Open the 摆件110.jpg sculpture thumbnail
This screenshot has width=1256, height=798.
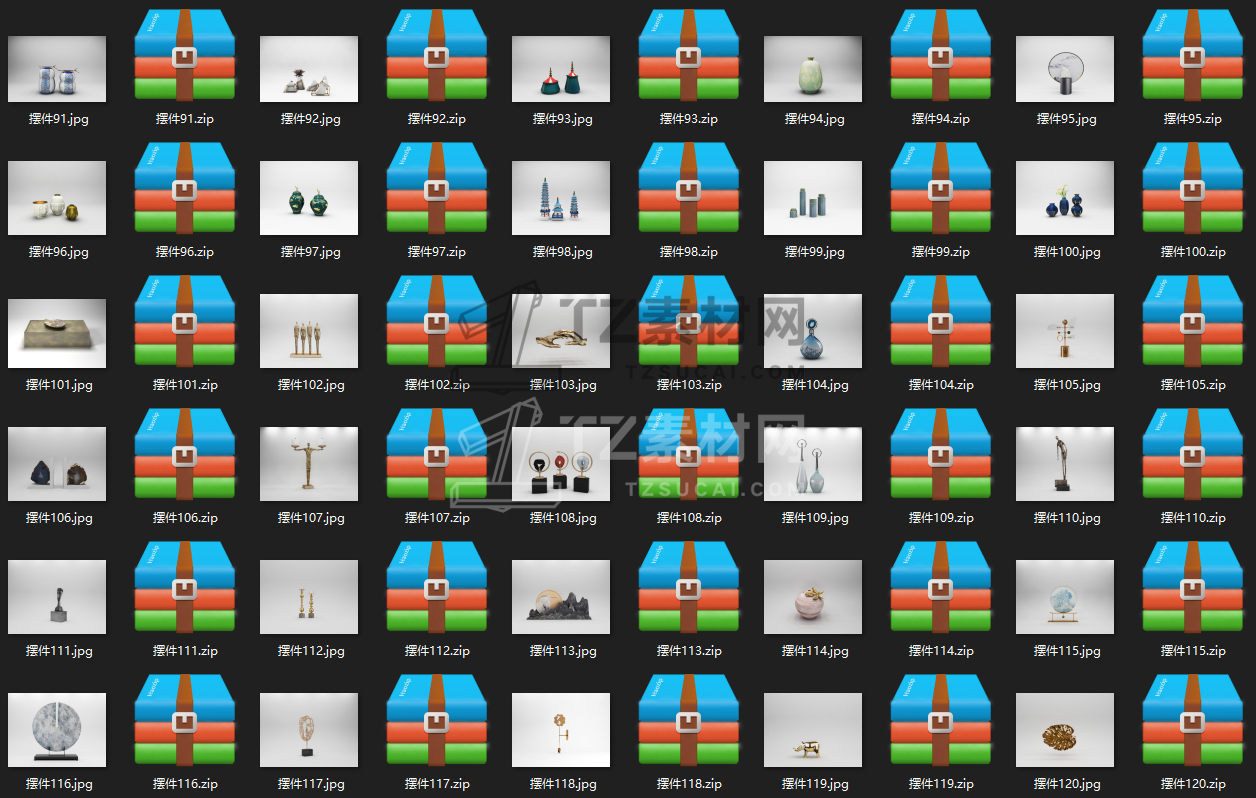pos(1065,464)
